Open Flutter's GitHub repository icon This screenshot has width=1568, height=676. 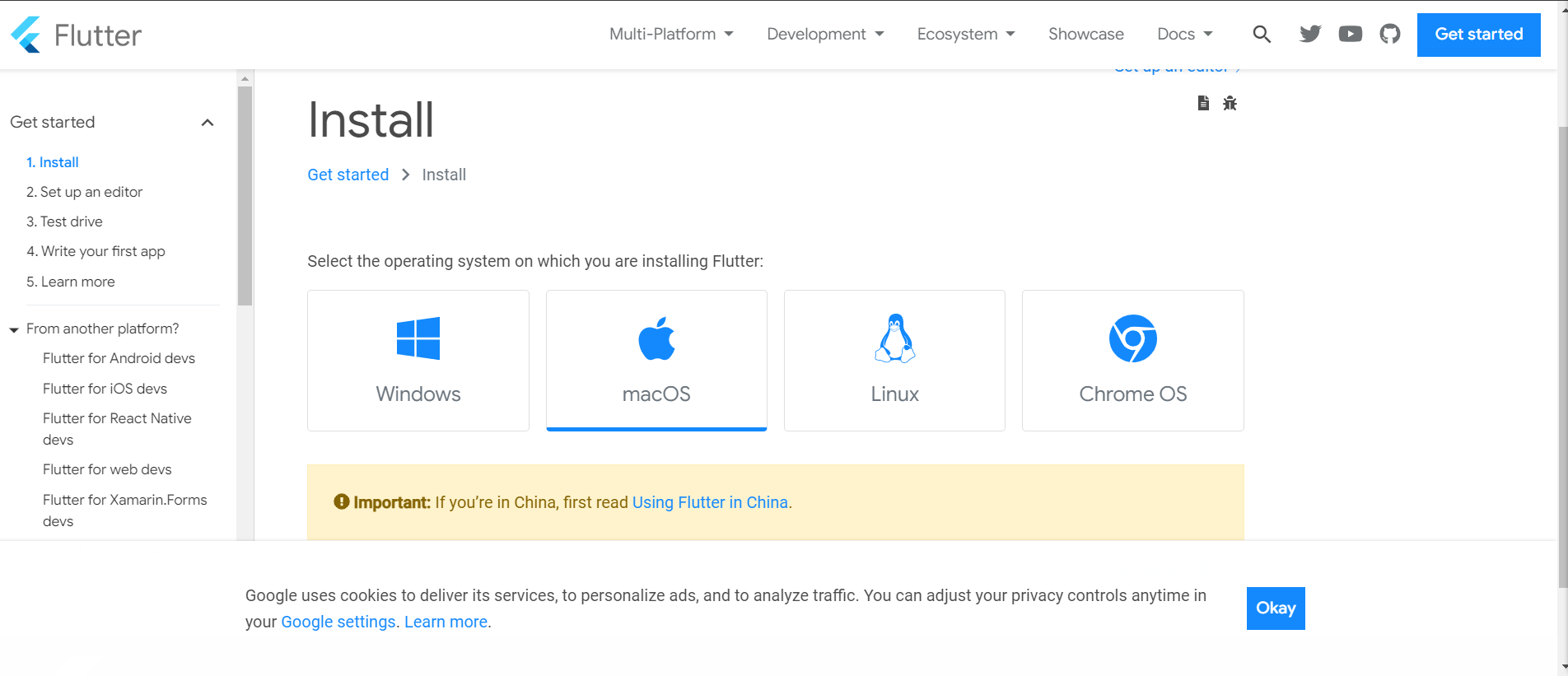coord(1390,34)
